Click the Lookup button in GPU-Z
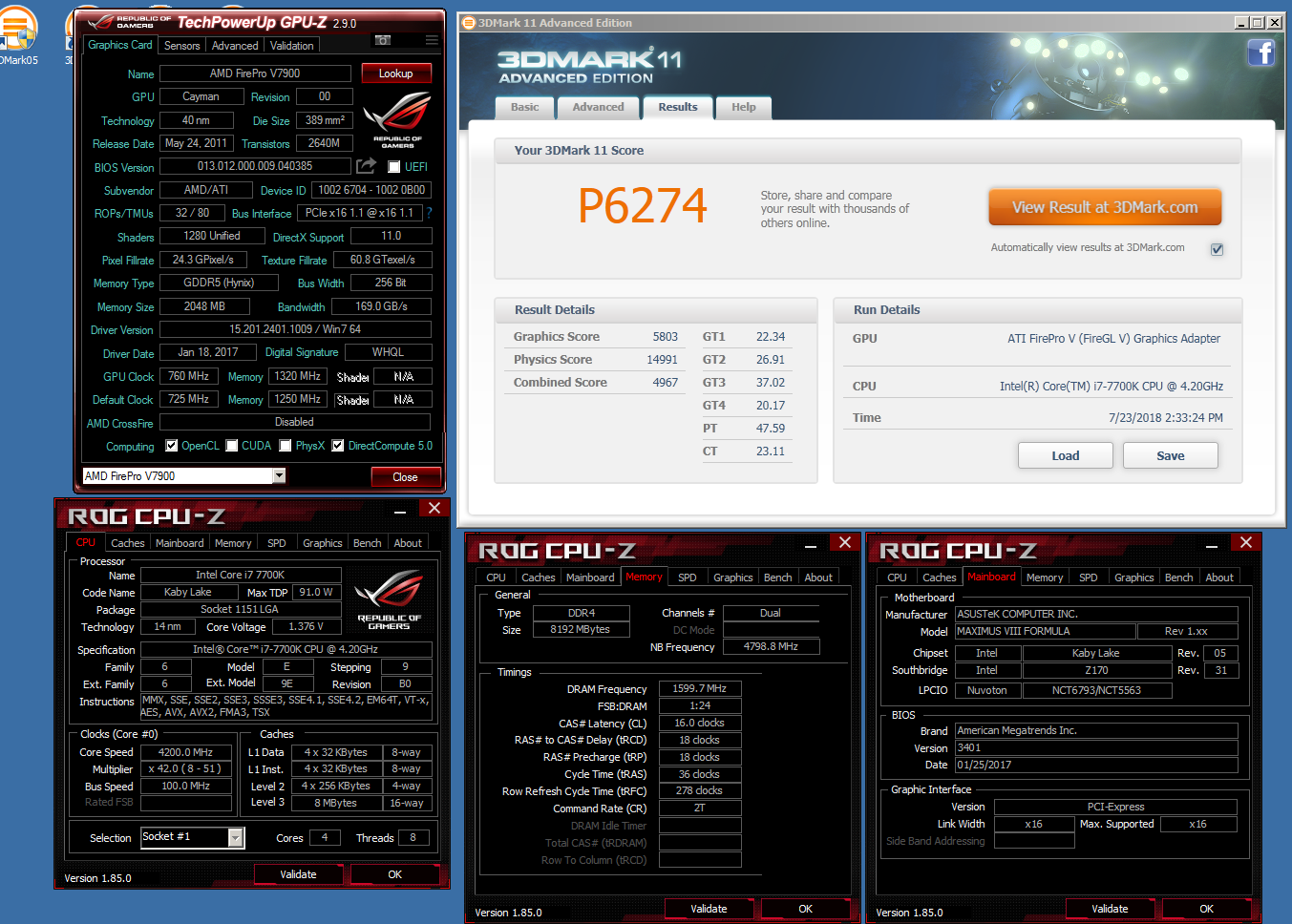Image resolution: width=1292 pixels, height=924 pixels. tap(396, 73)
